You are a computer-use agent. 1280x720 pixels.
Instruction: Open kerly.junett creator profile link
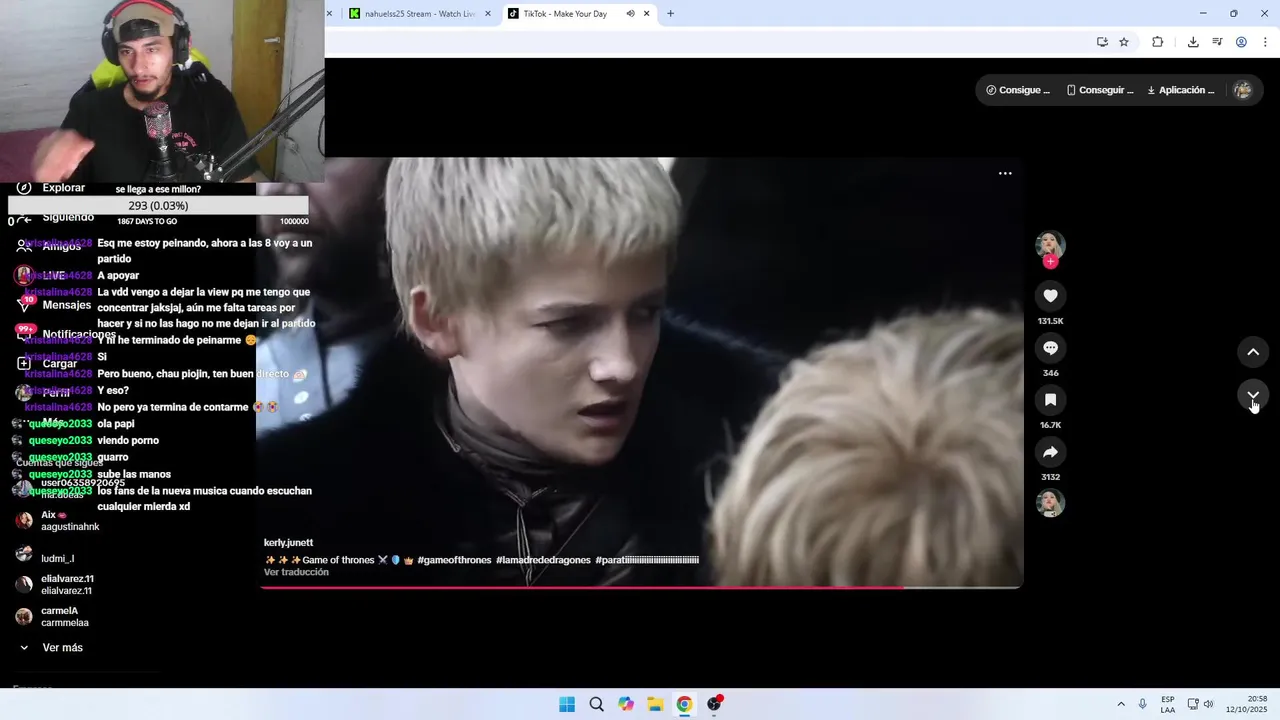click(288, 543)
